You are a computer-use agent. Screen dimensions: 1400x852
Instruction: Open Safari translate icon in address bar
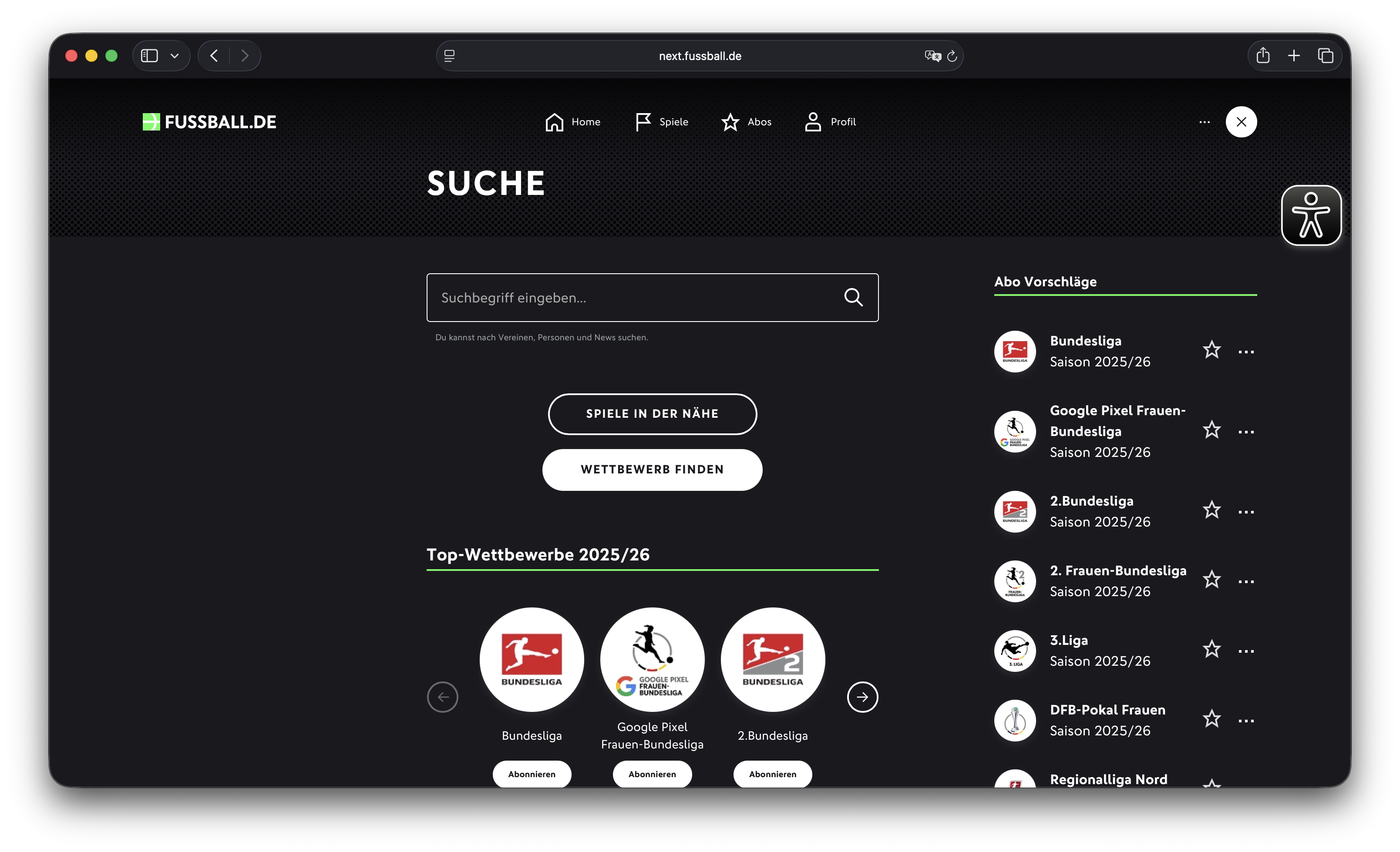pyautogui.click(x=932, y=56)
